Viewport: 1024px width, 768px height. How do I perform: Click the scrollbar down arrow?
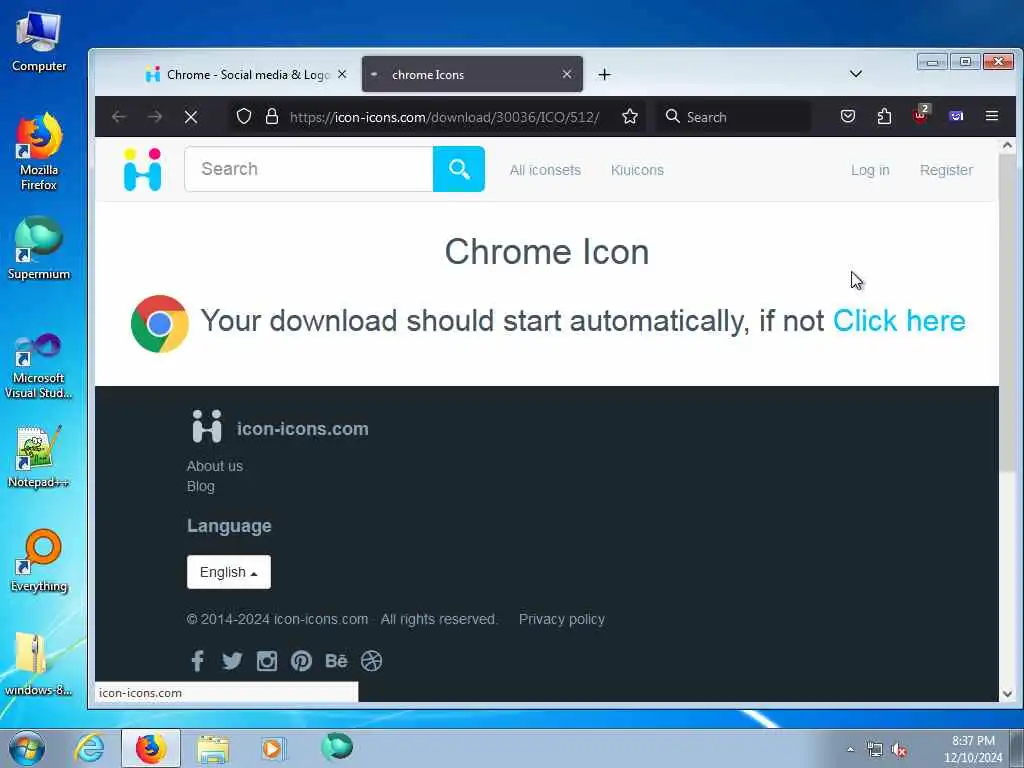[x=1007, y=694]
